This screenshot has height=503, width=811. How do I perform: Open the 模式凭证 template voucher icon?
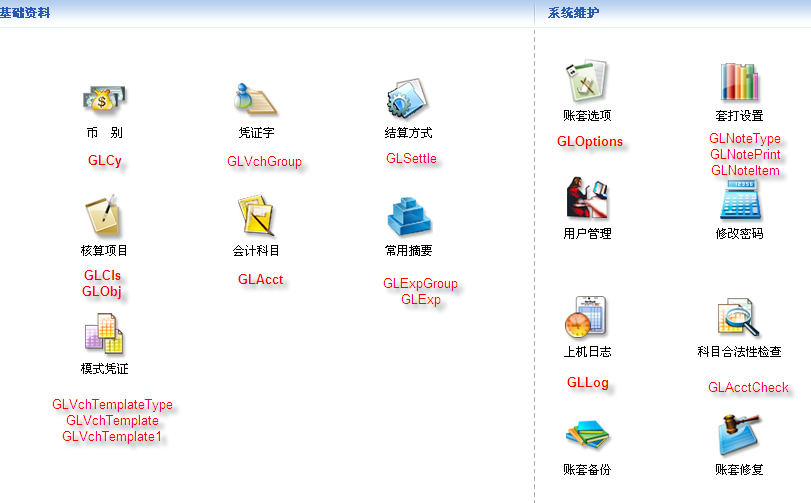[x=104, y=333]
